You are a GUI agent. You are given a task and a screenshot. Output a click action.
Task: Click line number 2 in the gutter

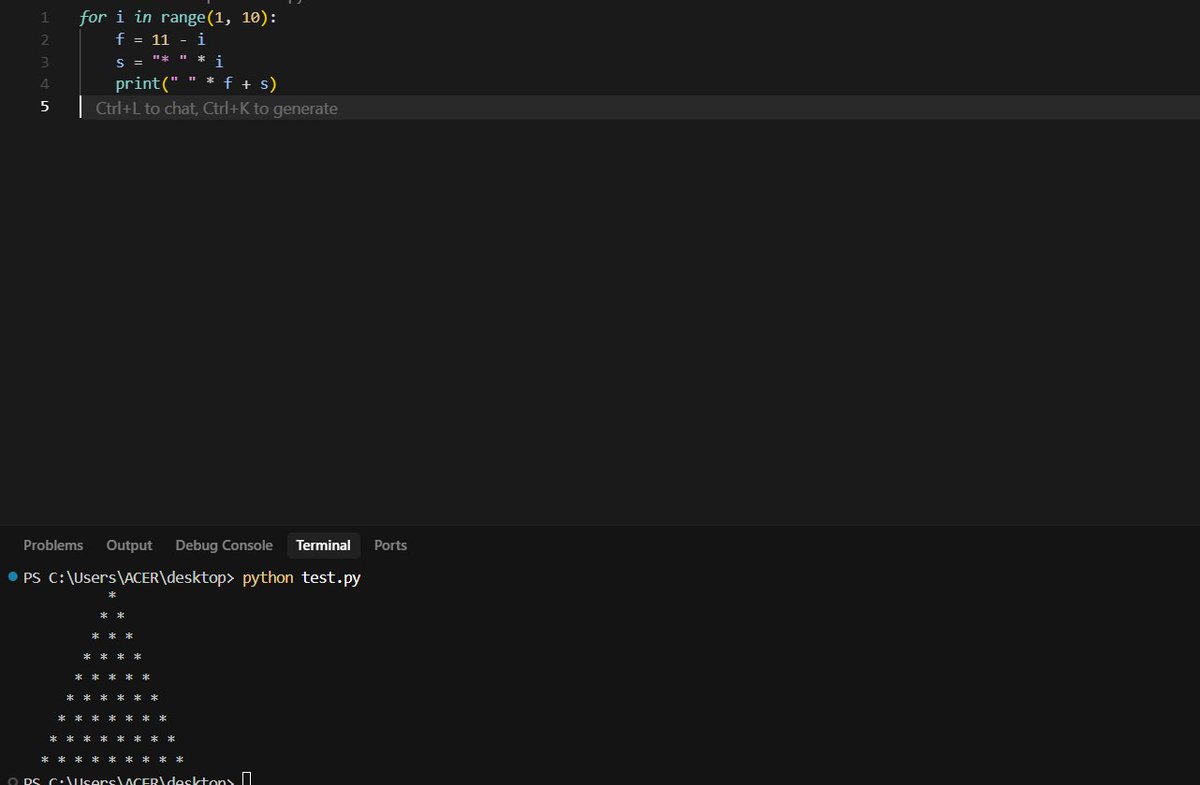point(44,40)
